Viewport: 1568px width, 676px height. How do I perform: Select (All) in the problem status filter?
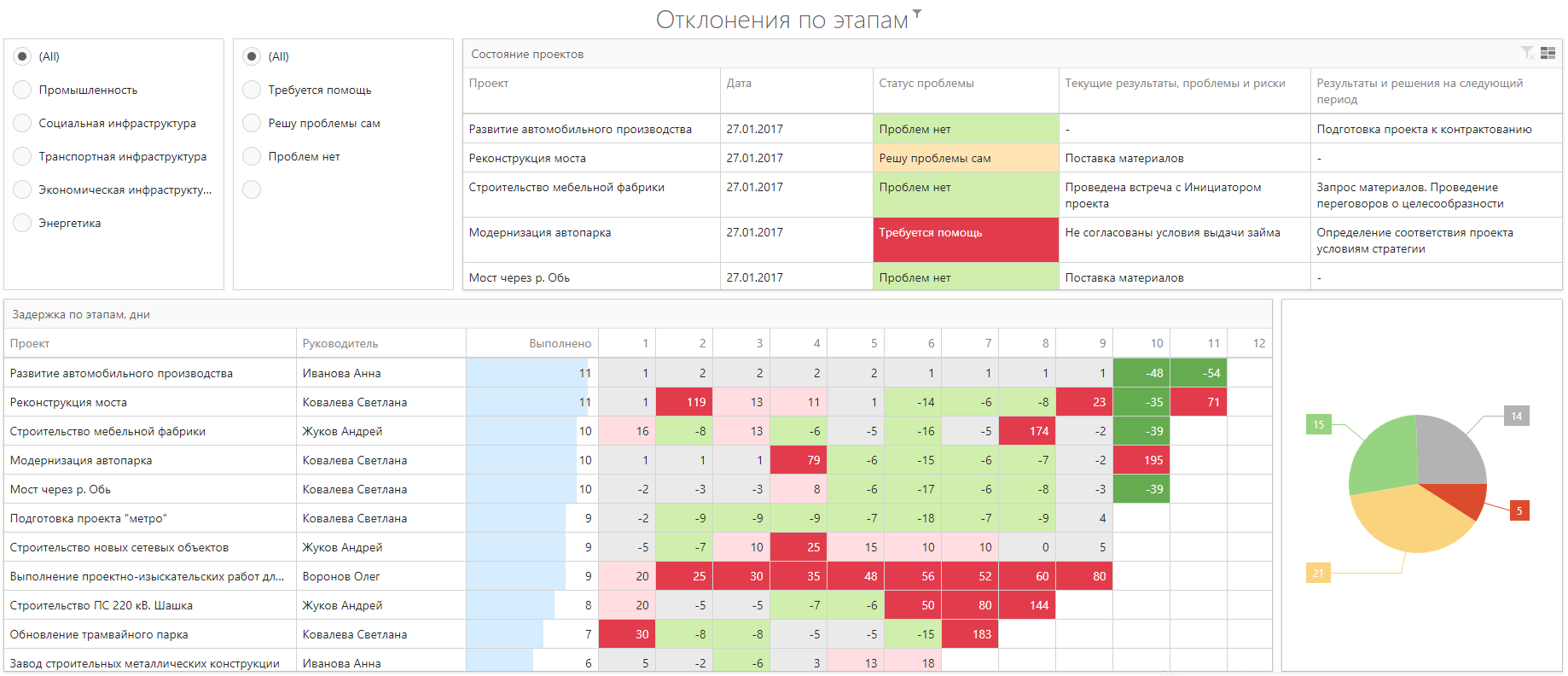point(252,56)
